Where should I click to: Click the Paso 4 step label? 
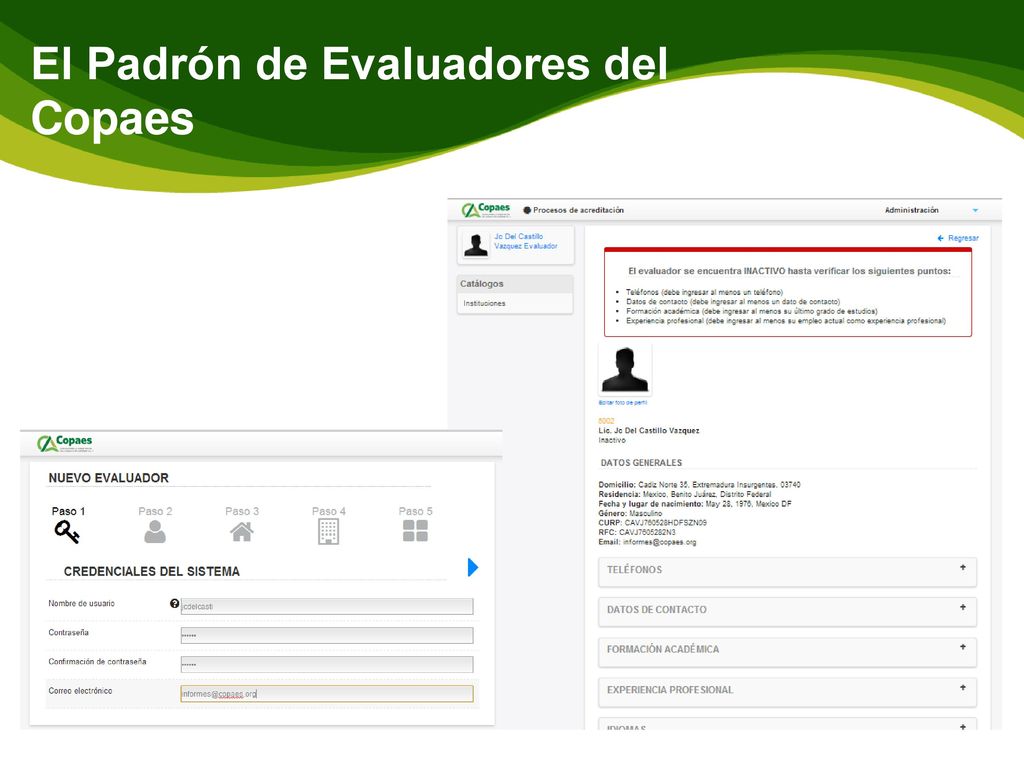pos(328,511)
